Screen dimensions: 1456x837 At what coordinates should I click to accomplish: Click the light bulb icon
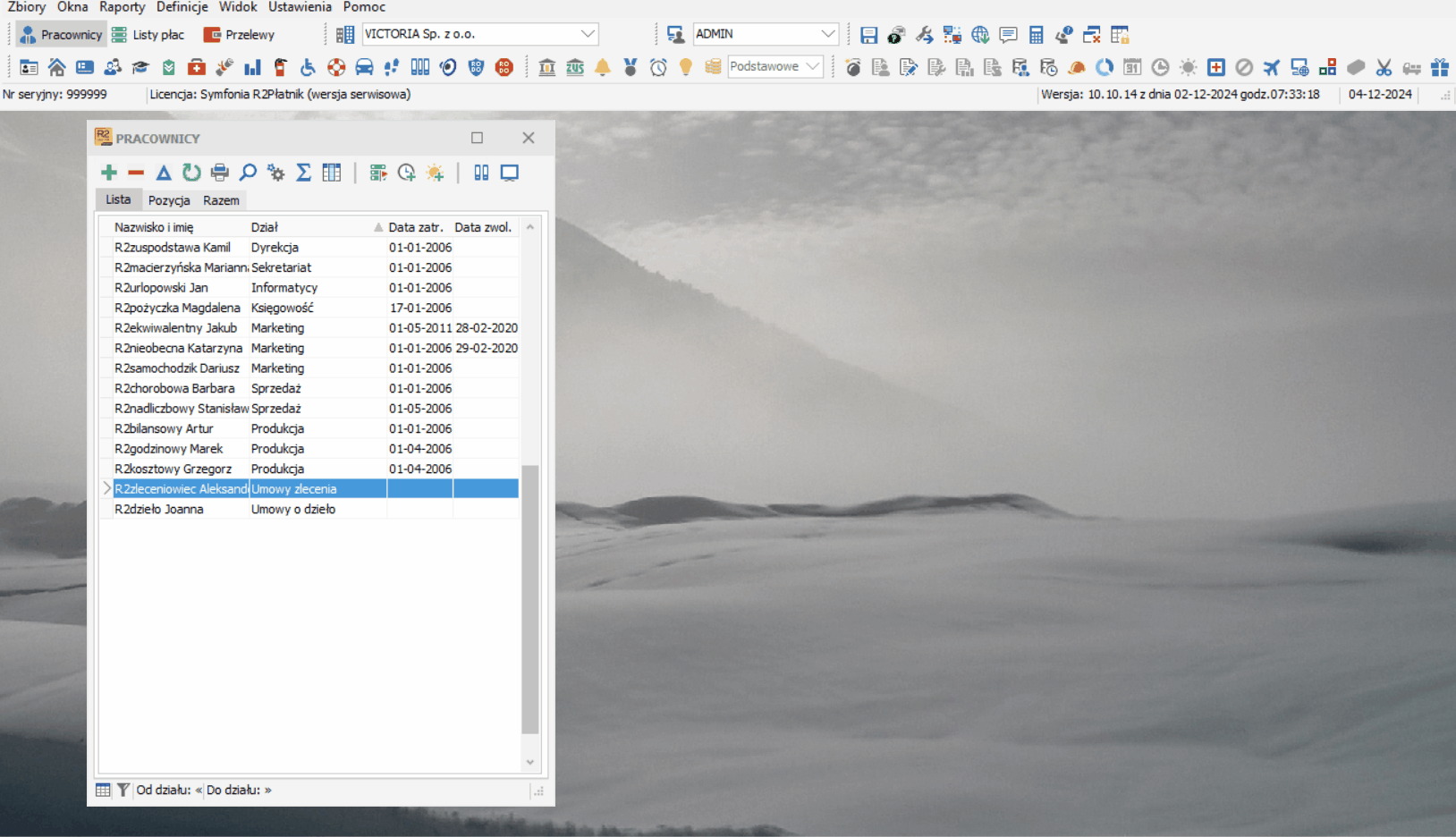coord(686,67)
